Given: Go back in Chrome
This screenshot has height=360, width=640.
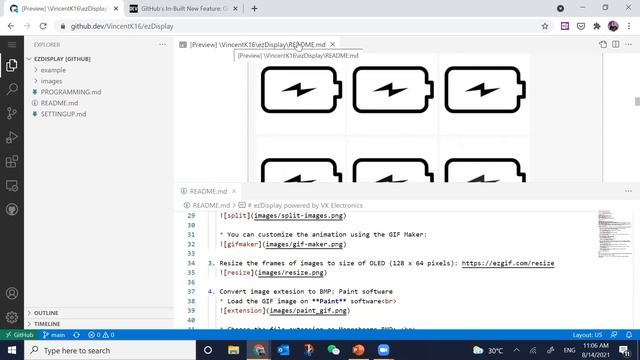Looking at the screenshot, I should [x=11, y=26].
